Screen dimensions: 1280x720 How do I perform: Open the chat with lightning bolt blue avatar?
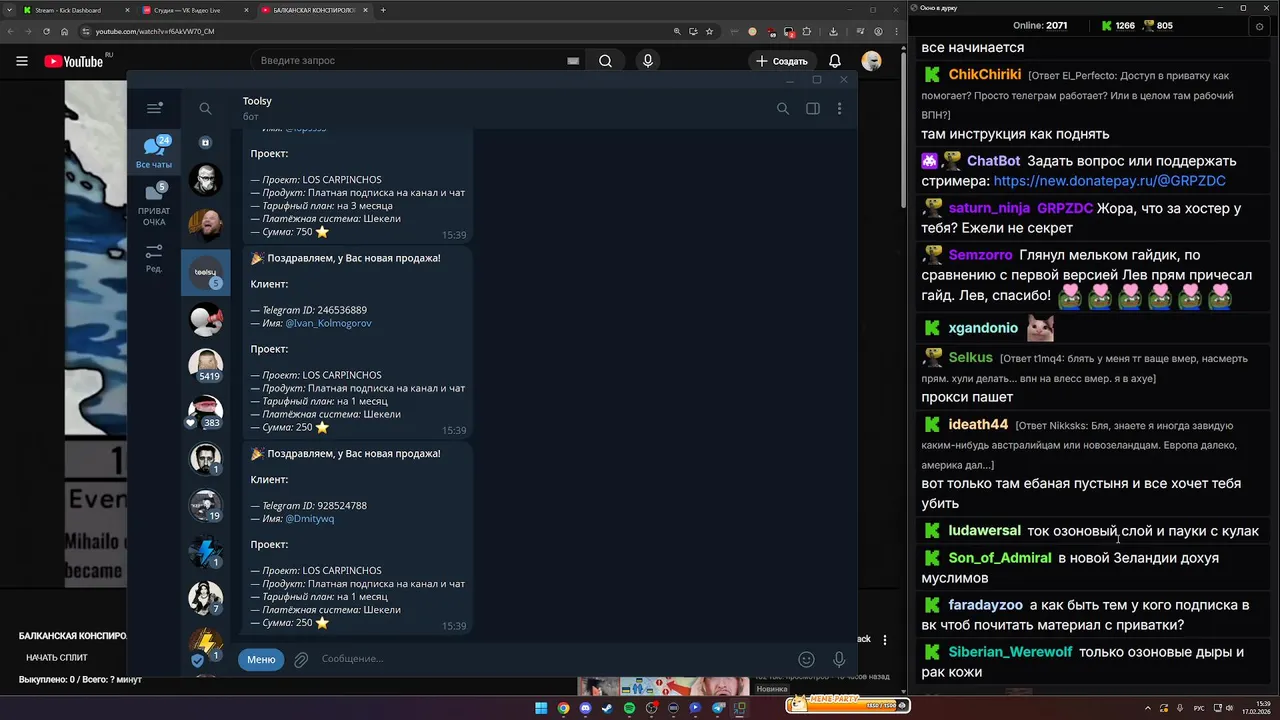[205, 551]
